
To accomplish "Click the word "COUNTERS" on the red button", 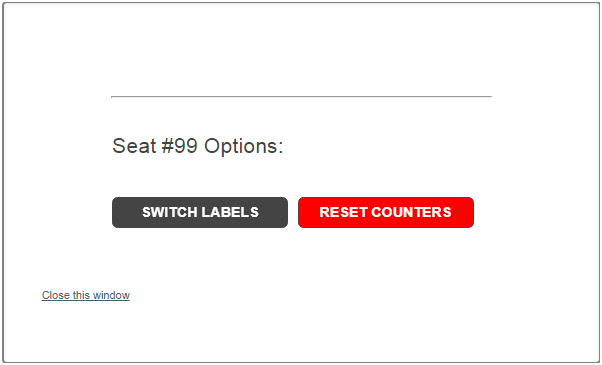I will (x=412, y=212).
